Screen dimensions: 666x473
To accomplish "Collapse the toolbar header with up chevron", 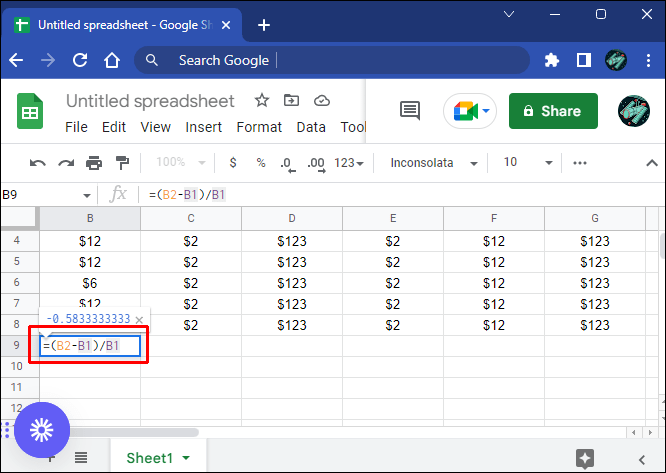I will 652,163.
